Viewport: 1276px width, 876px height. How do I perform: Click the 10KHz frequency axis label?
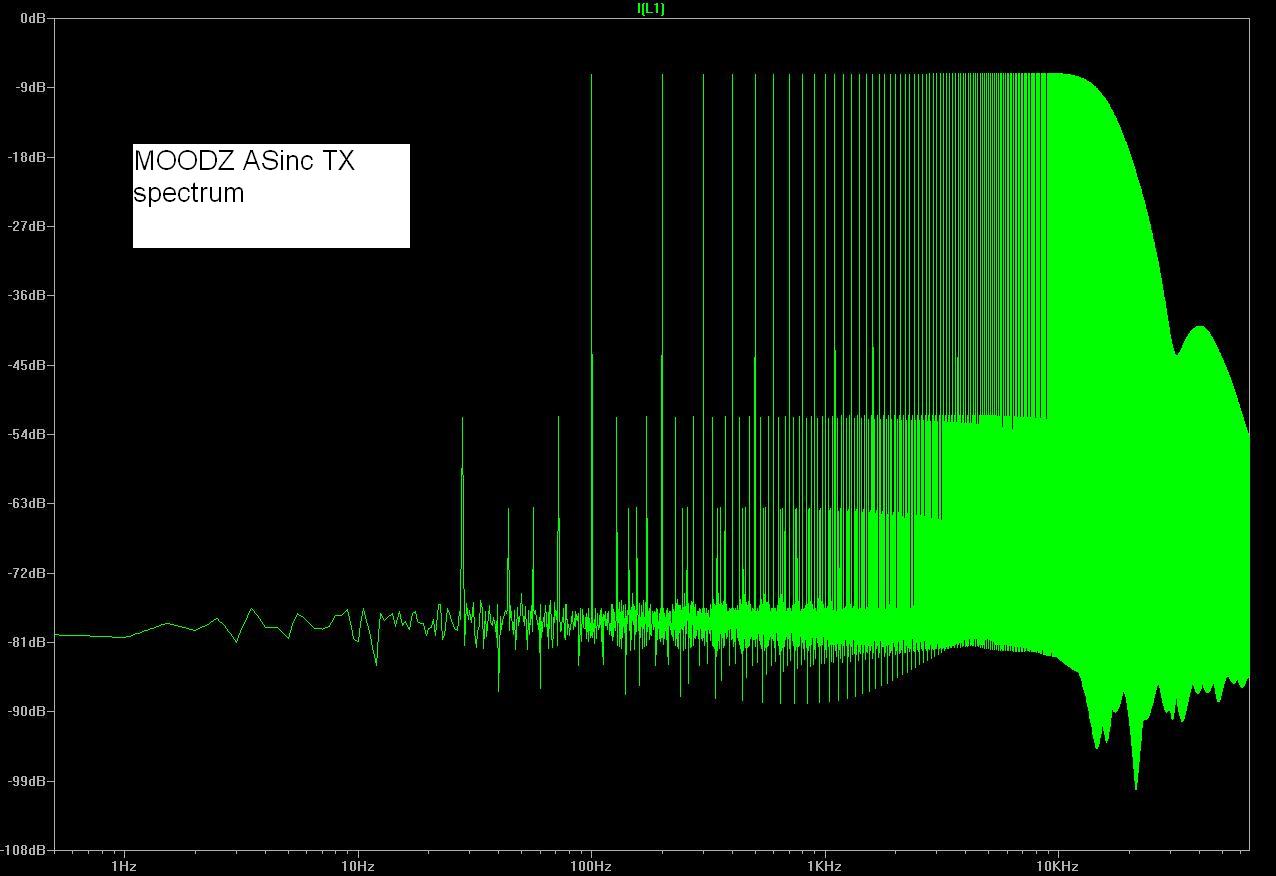tap(1057, 866)
